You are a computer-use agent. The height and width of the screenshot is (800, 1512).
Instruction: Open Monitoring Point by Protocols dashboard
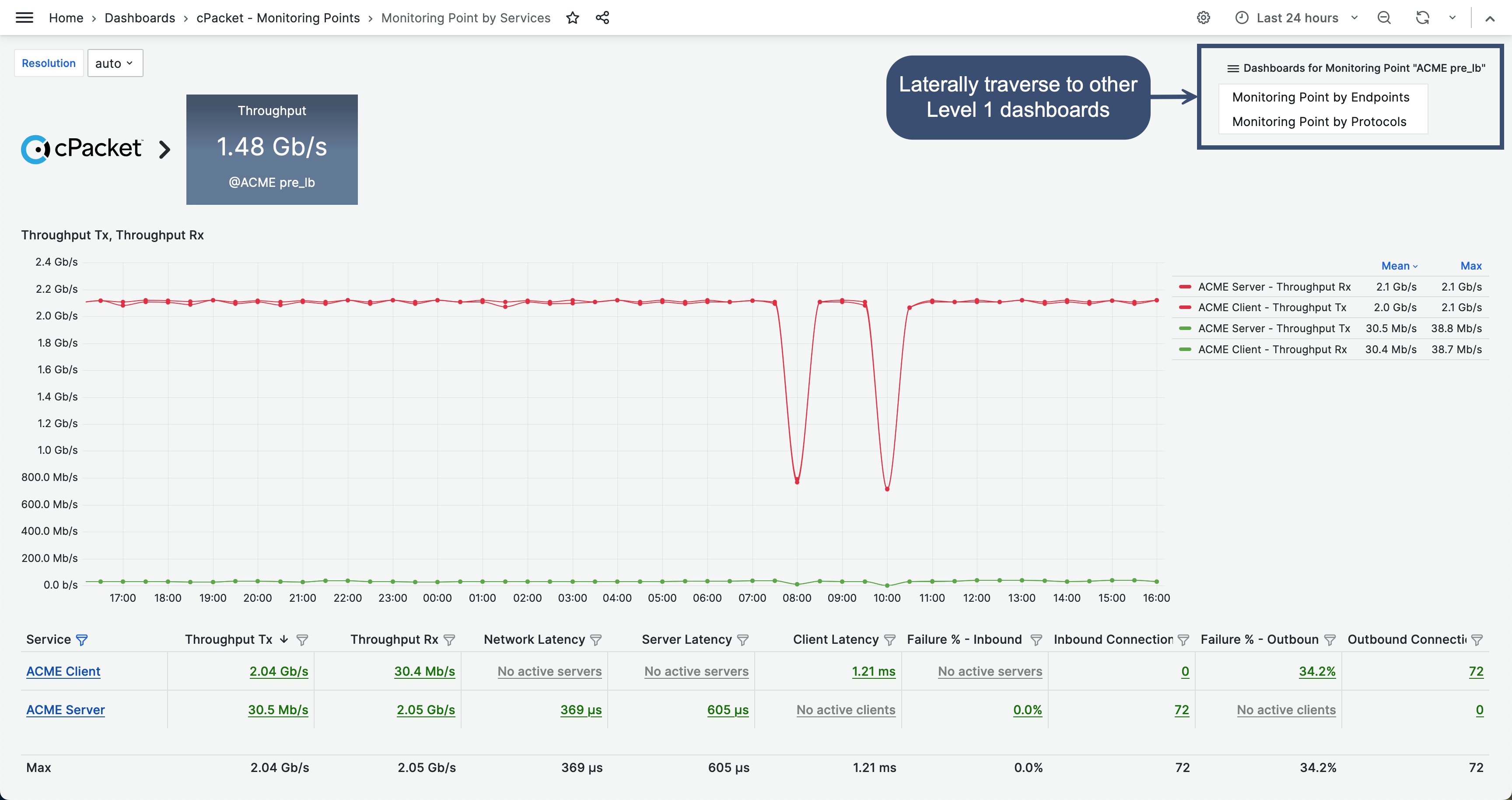tap(1319, 122)
